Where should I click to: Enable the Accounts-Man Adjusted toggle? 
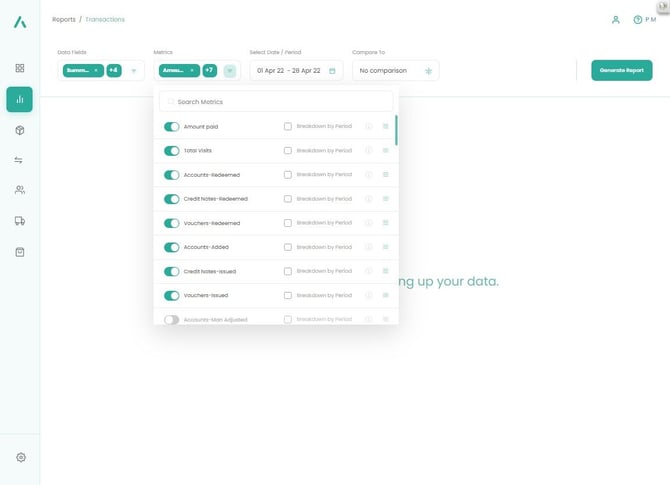[172, 319]
